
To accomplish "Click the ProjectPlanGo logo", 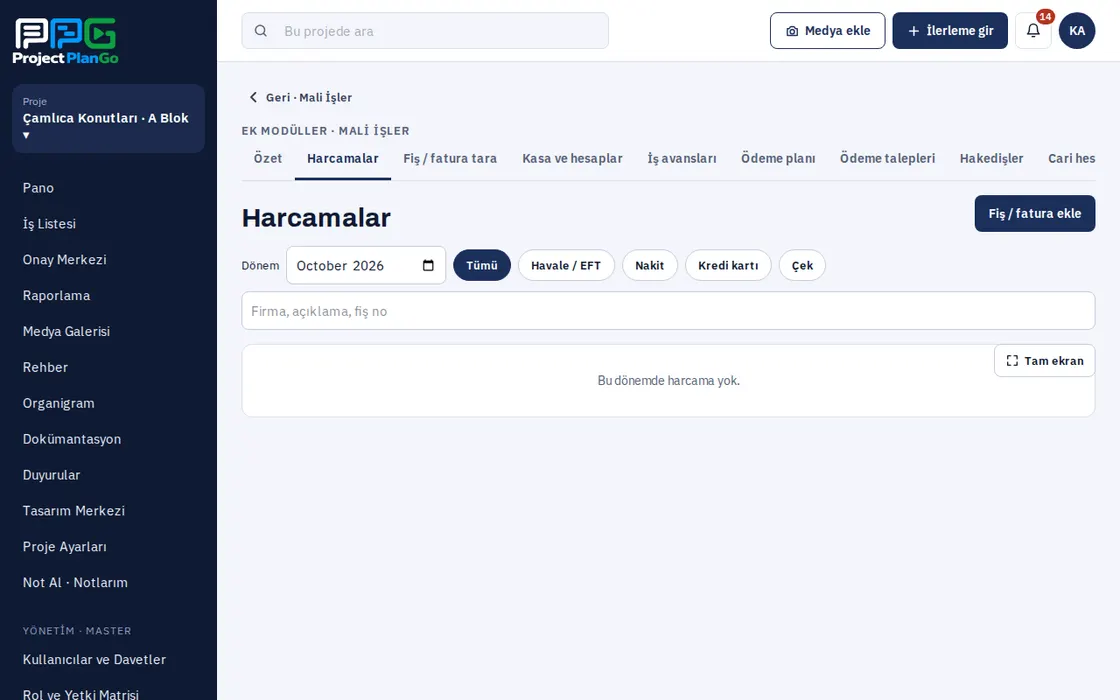I will [x=66, y=41].
